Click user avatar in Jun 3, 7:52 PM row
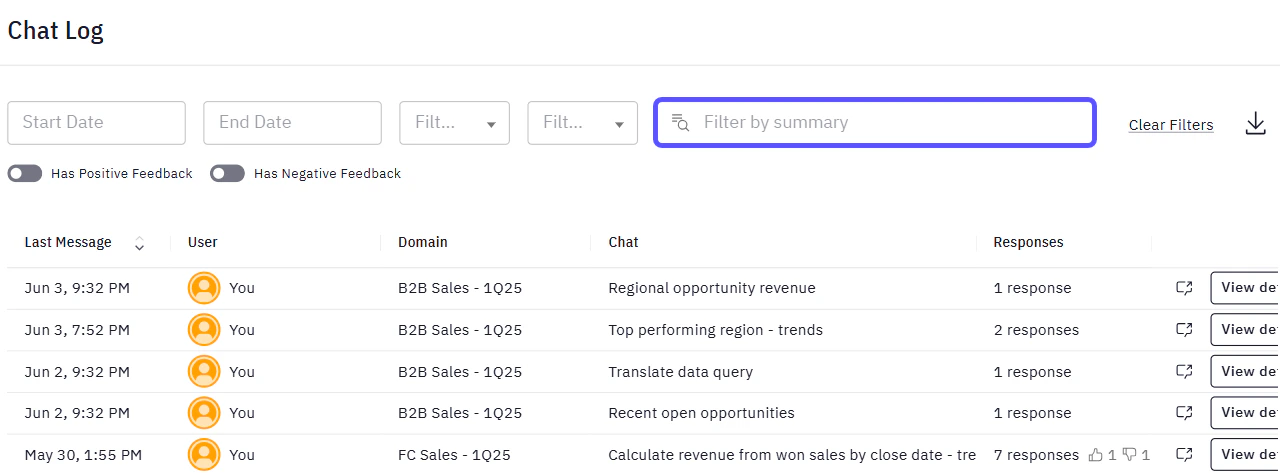 coord(204,329)
